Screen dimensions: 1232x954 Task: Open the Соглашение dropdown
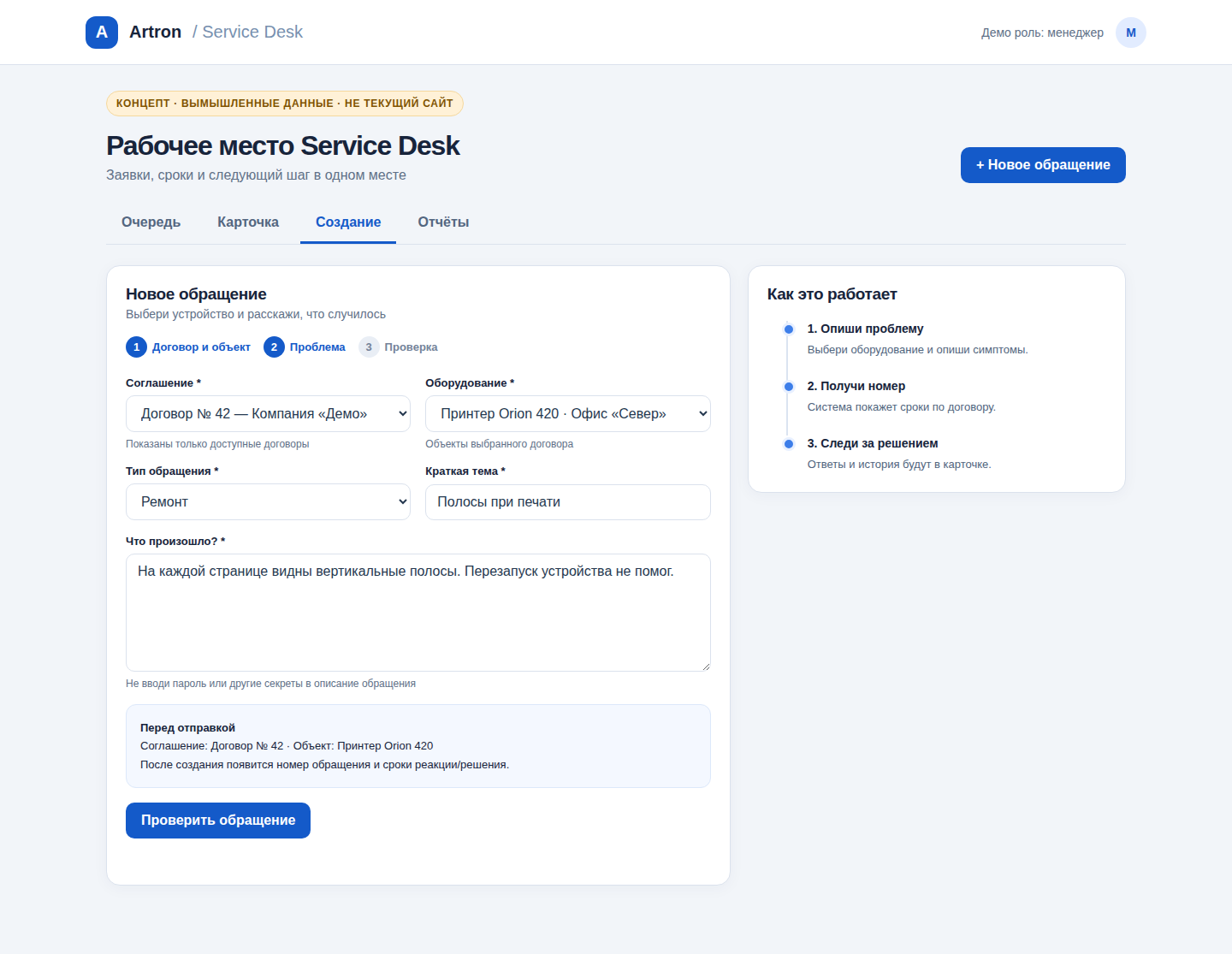(268, 414)
